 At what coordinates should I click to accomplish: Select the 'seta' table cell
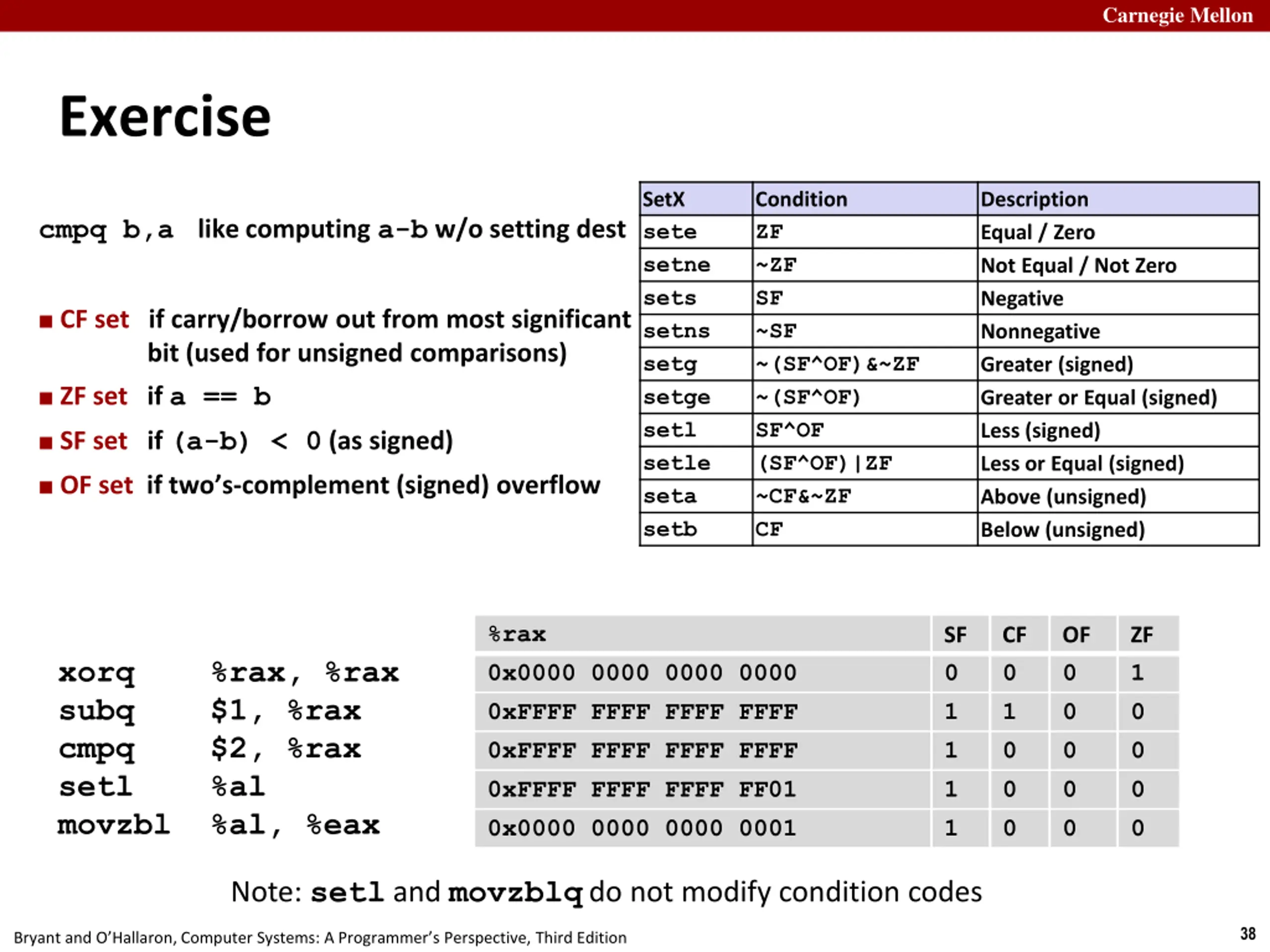[696, 496]
